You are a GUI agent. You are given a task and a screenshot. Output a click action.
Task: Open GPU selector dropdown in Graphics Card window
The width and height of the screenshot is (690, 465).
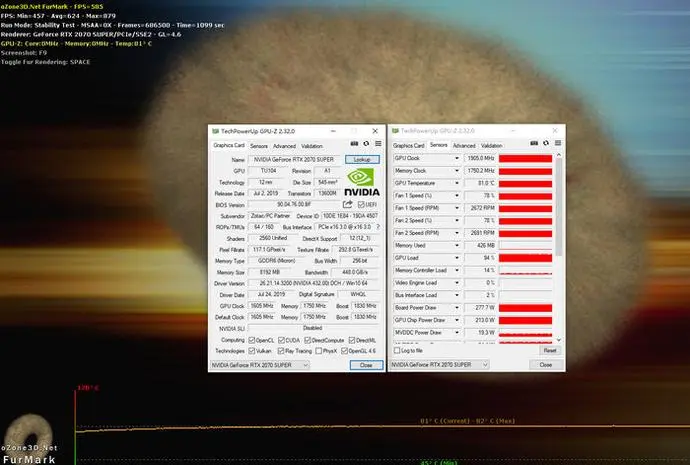pos(260,365)
